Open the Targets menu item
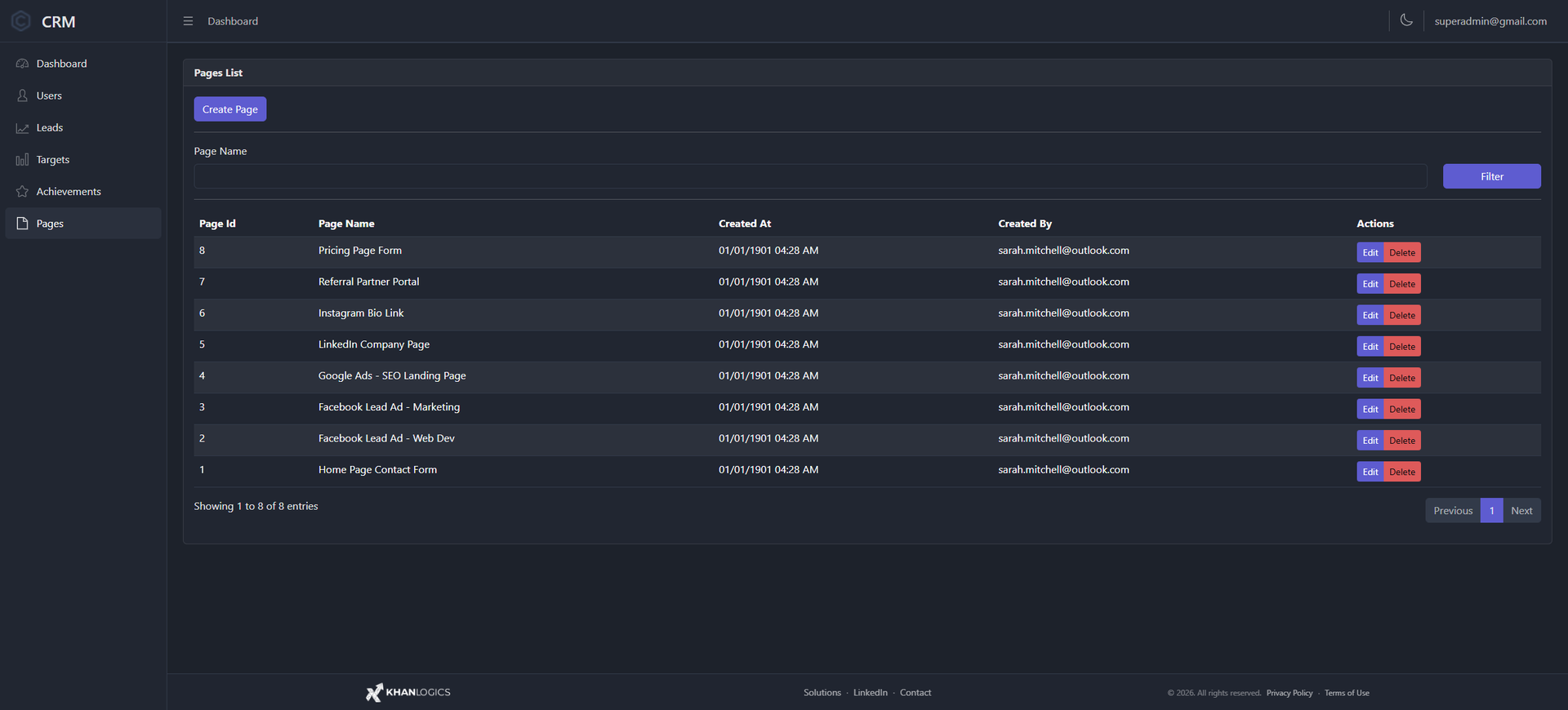 82,160
